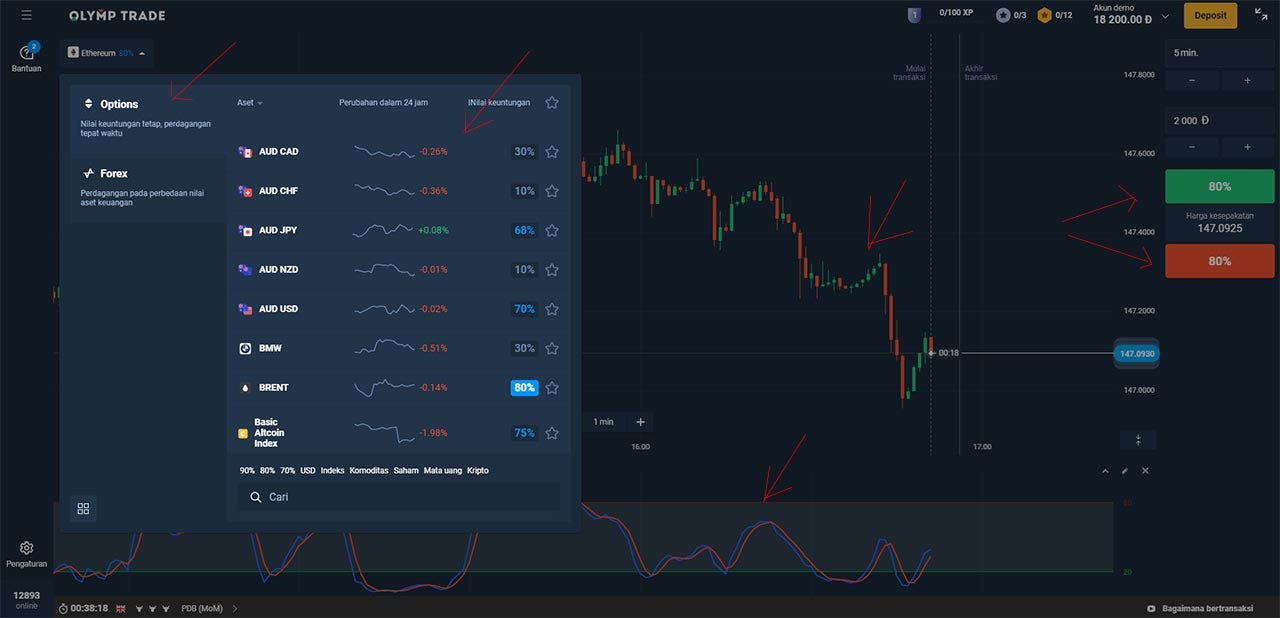
Task: Click the Cari search field
Action: point(399,497)
